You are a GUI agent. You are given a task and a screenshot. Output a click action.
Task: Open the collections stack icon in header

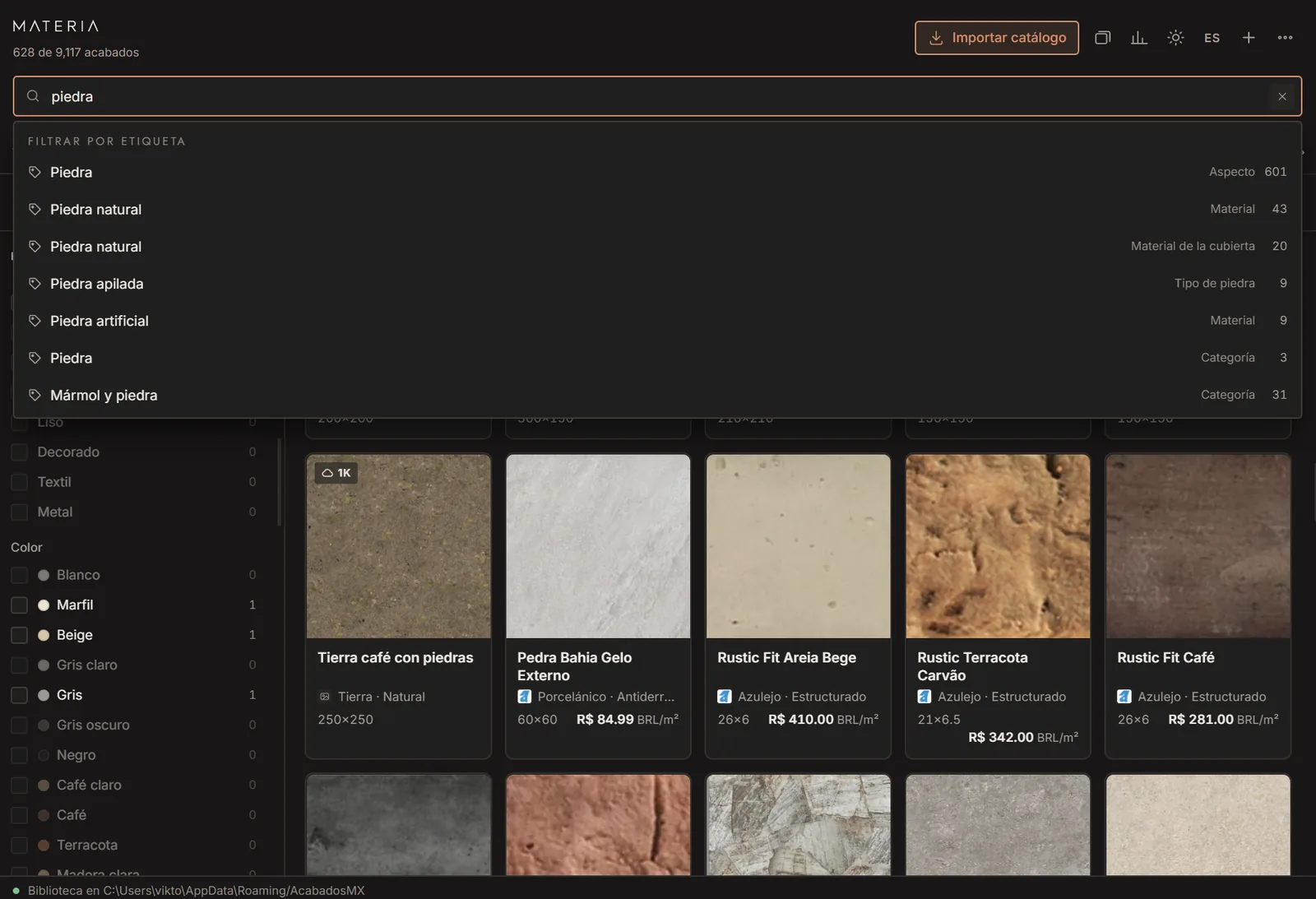pyautogui.click(x=1103, y=38)
